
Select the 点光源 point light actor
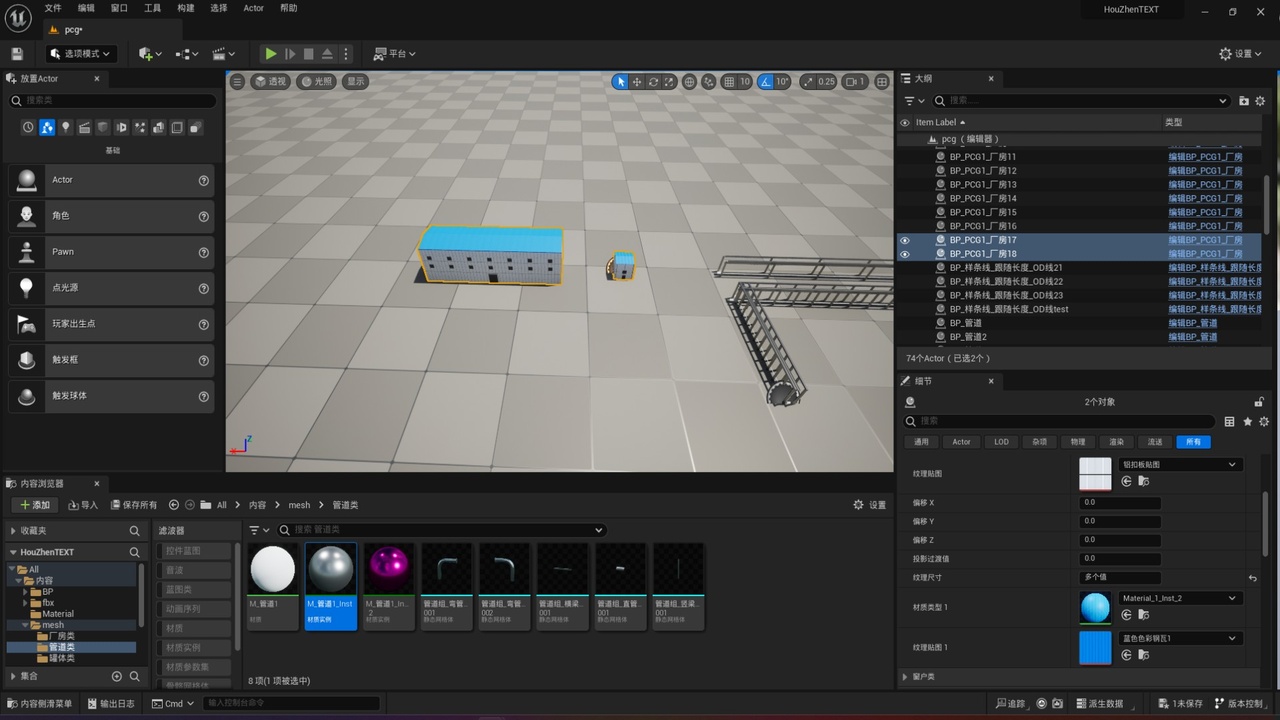(x=111, y=288)
